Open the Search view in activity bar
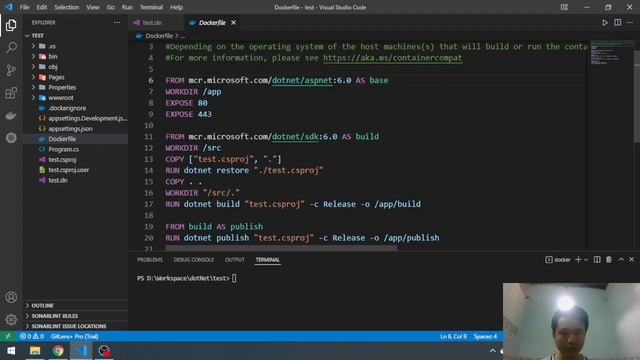This screenshot has width=640, height=360. 11,47
